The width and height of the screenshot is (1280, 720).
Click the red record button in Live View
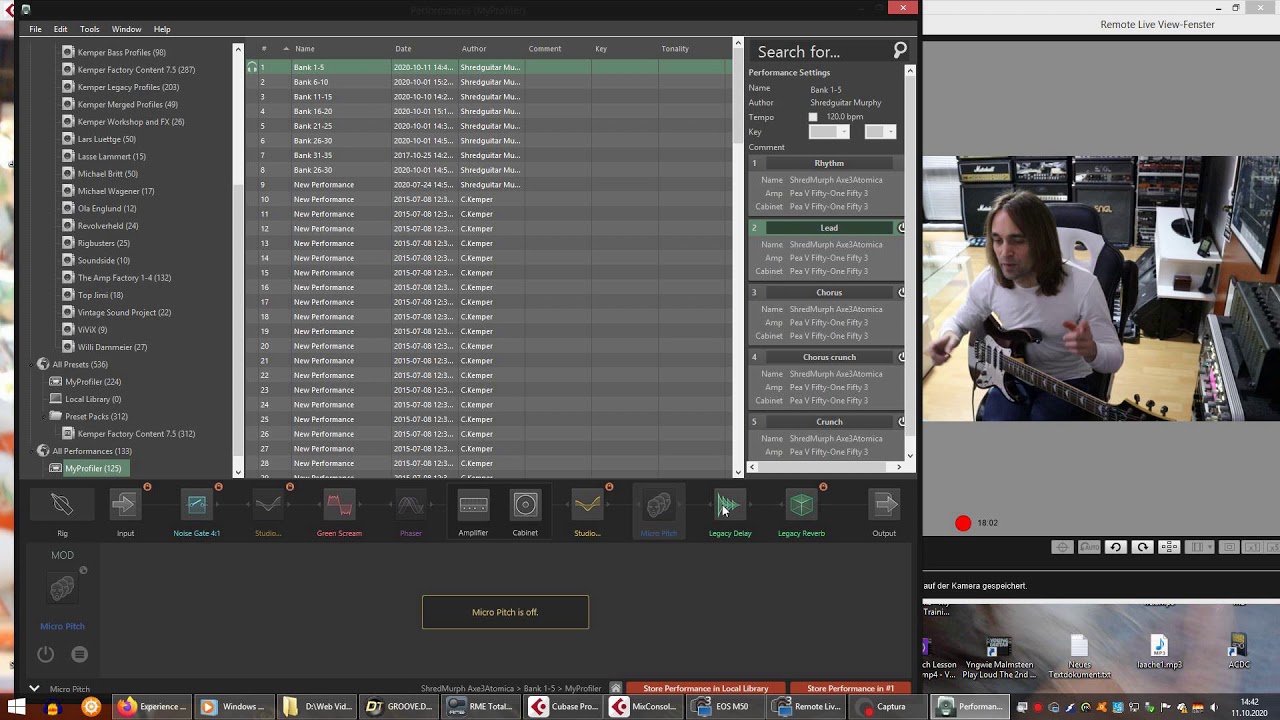click(x=963, y=523)
